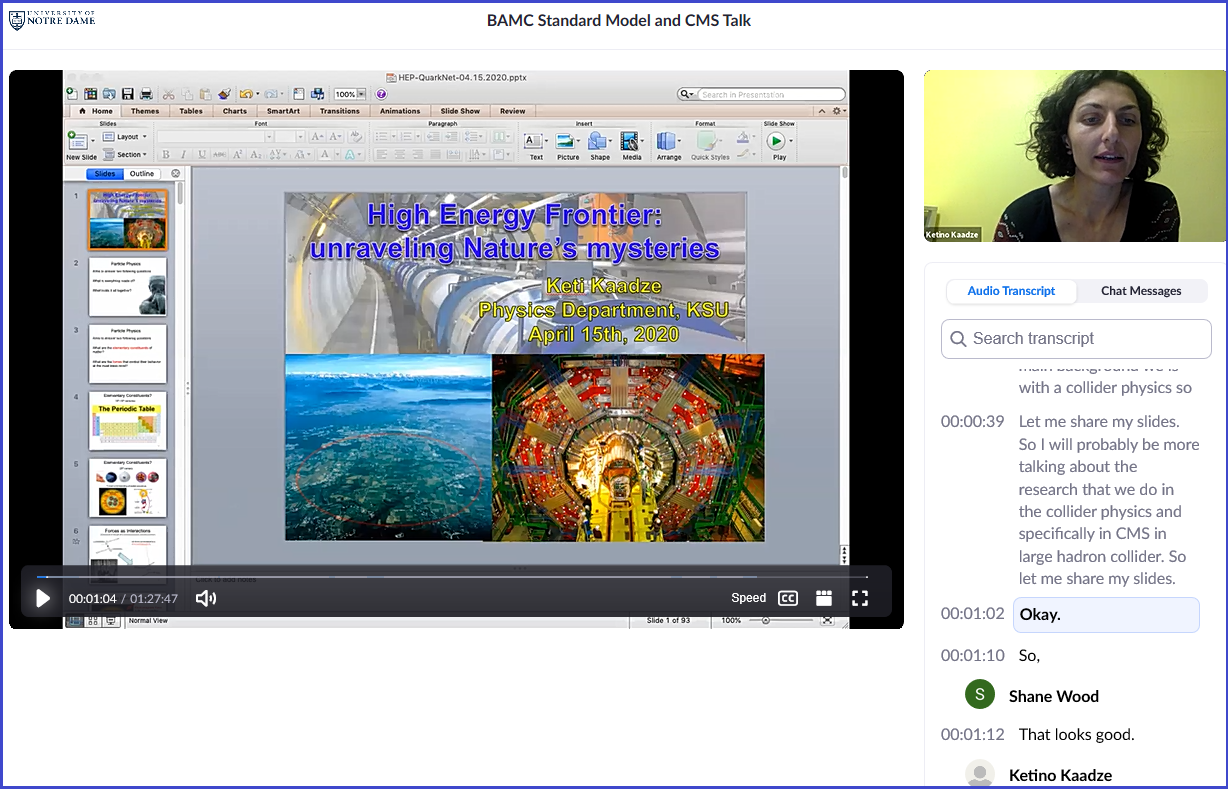Image resolution: width=1228 pixels, height=789 pixels.
Task: Click the magnifier icon in transcript search
Action: 958,339
